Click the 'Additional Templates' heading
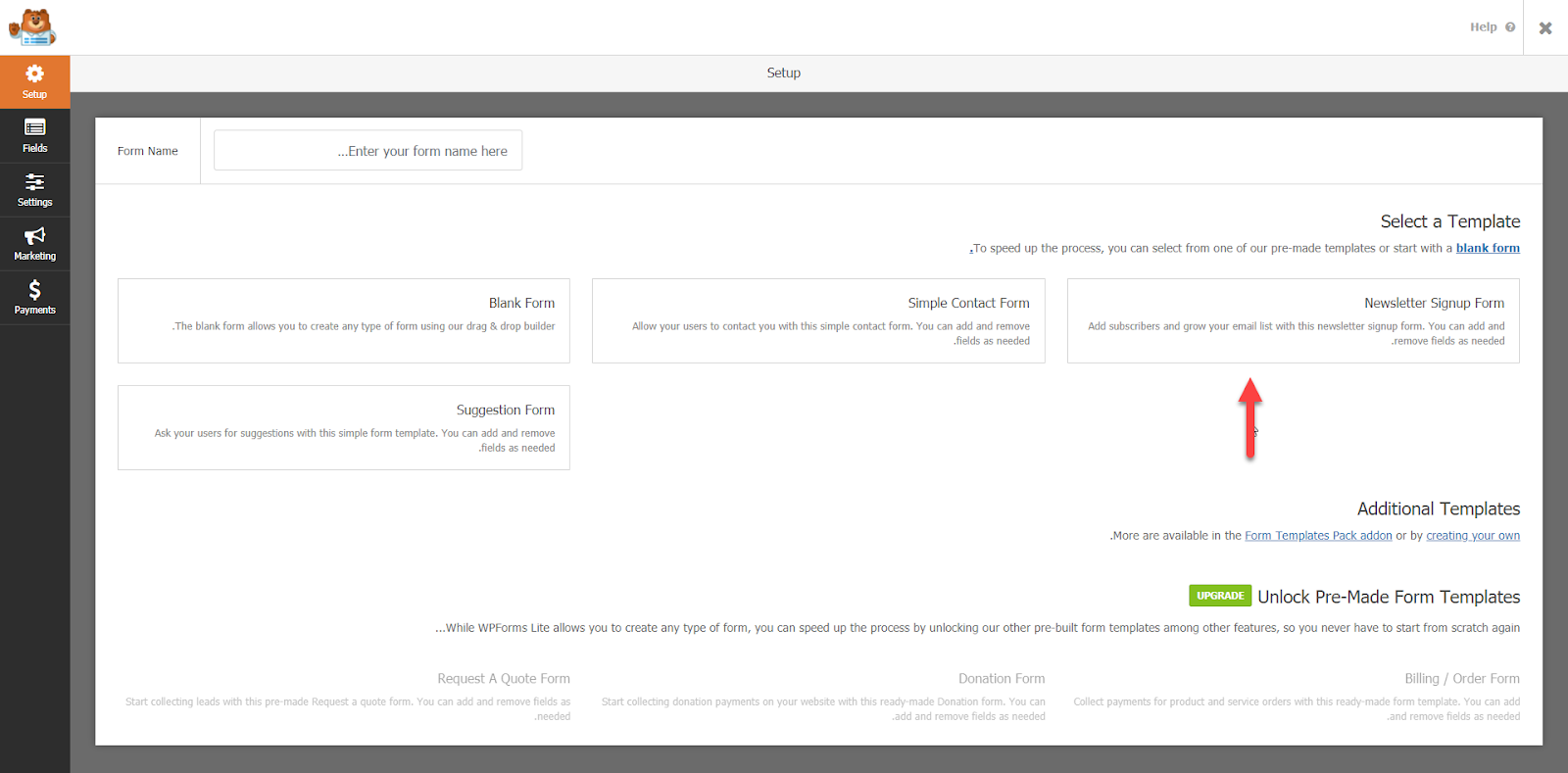The image size is (1568, 773). click(x=1439, y=508)
